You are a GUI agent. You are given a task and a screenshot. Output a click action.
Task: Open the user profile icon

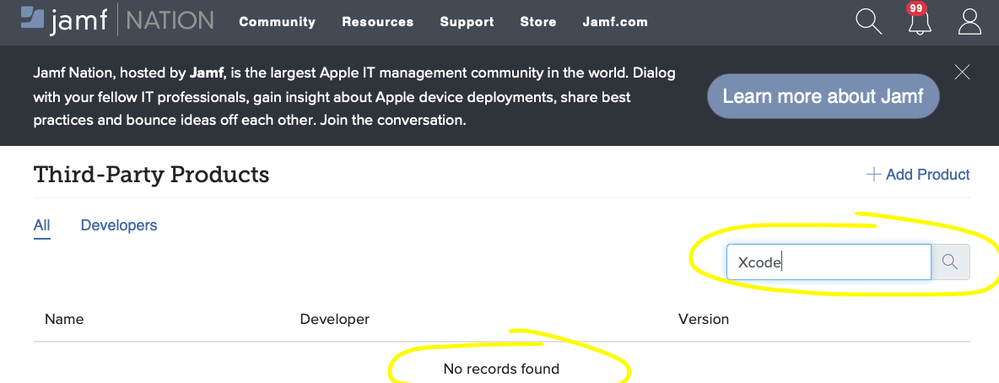click(x=970, y=22)
